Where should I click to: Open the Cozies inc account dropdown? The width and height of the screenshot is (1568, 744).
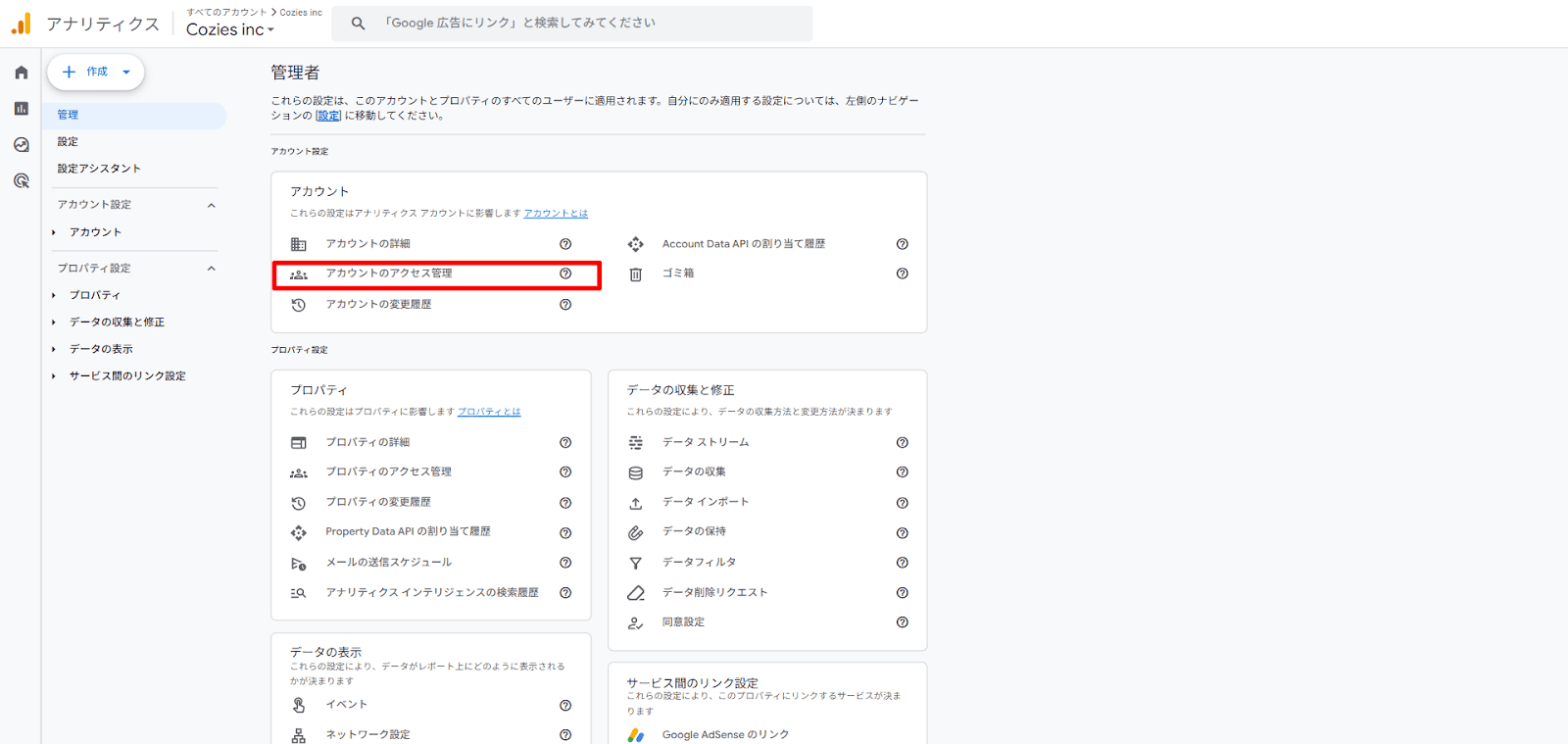230,29
